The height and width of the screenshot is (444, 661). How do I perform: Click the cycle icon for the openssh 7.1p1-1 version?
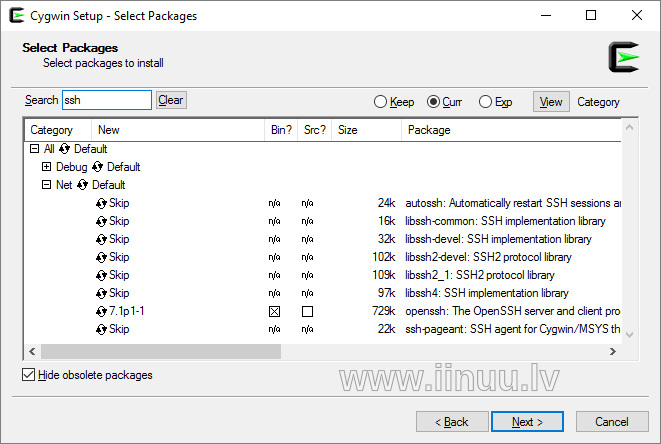101,311
